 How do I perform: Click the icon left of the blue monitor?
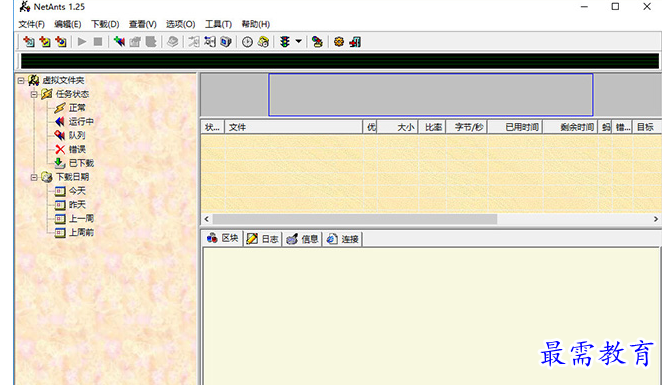210,42
